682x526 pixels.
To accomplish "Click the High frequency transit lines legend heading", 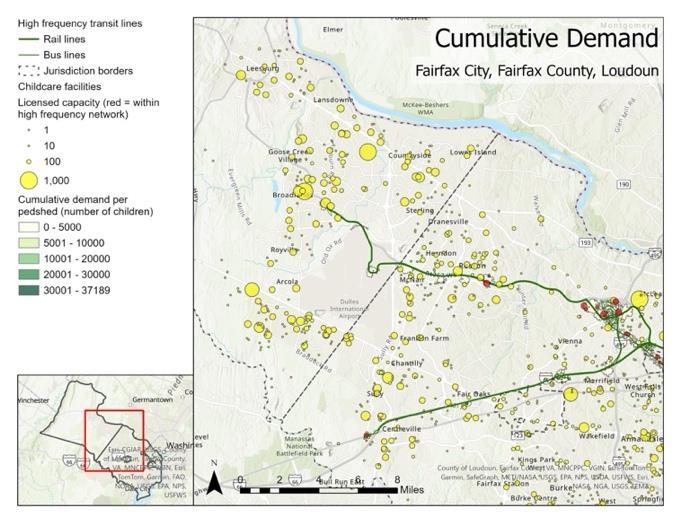I will (x=80, y=23).
